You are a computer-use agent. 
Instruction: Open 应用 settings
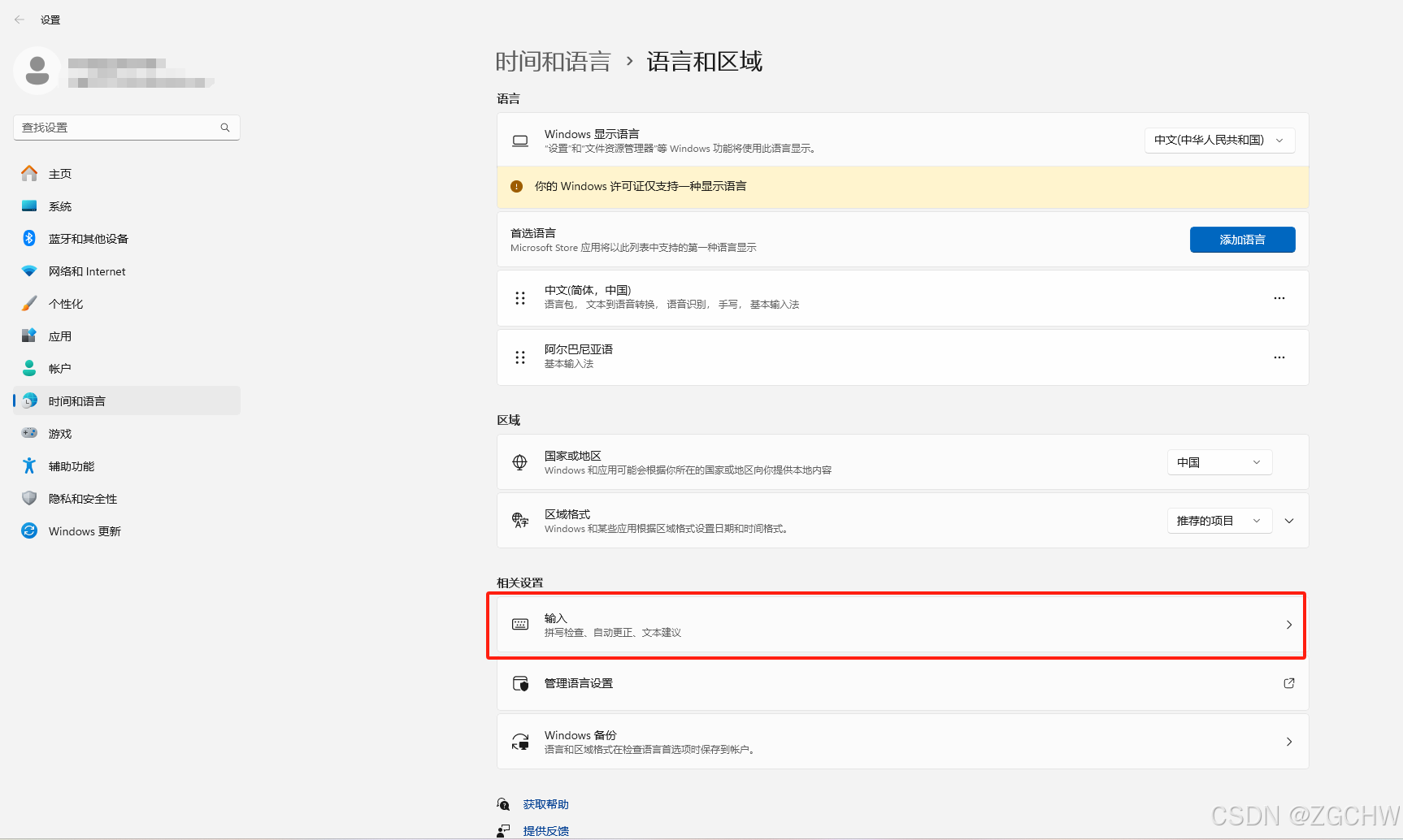click(x=127, y=336)
